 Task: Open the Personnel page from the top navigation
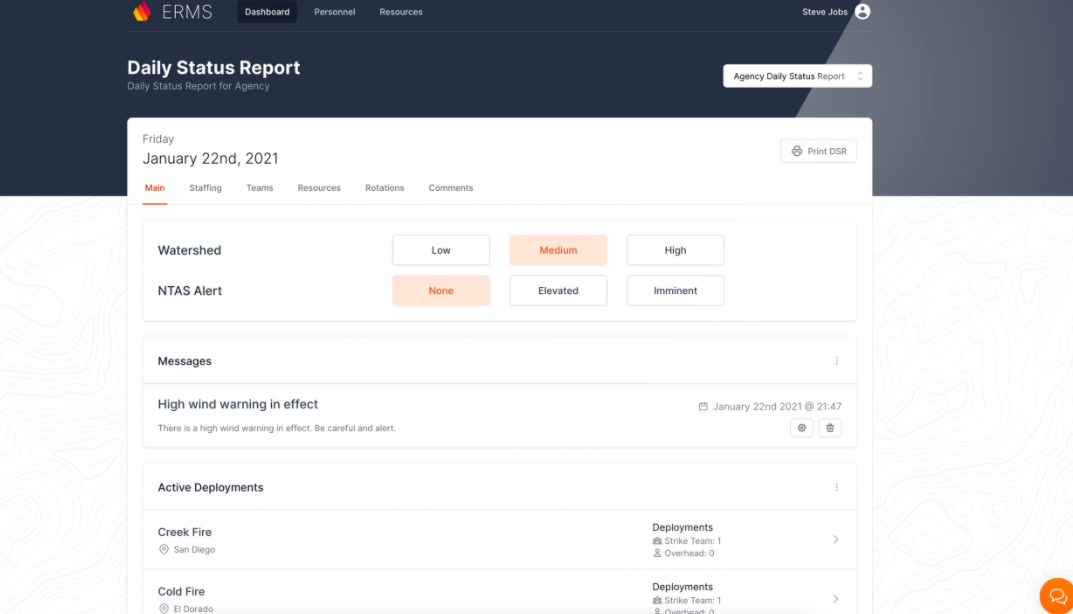(334, 11)
